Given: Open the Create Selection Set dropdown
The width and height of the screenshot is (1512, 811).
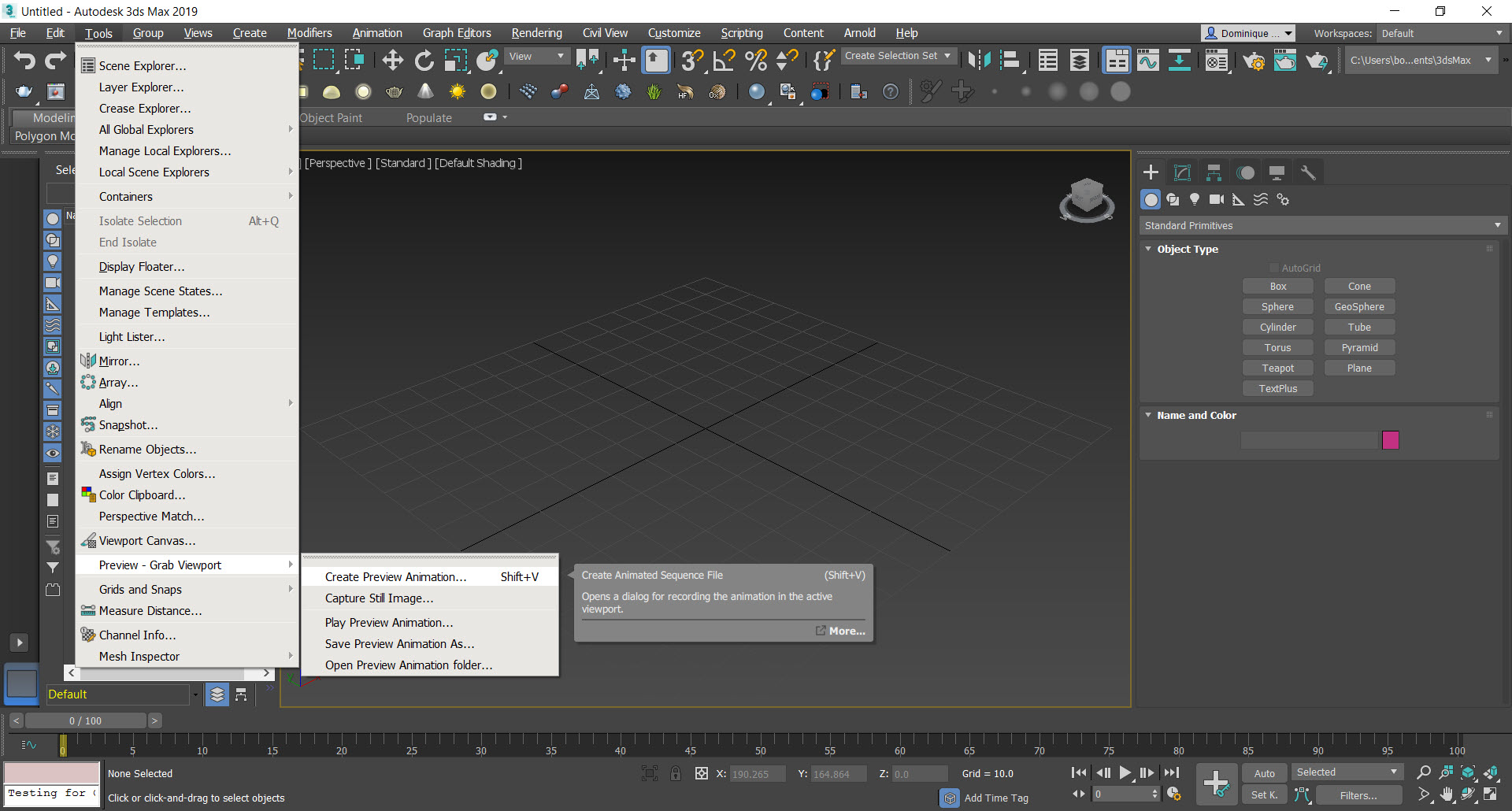Looking at the screenshot, I should [899, 56].
